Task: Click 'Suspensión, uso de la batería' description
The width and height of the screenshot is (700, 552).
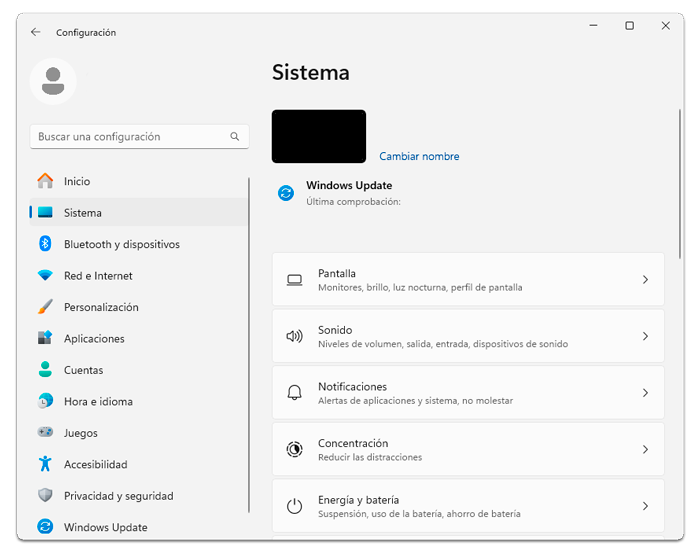Action: click(x=419, y=514)
